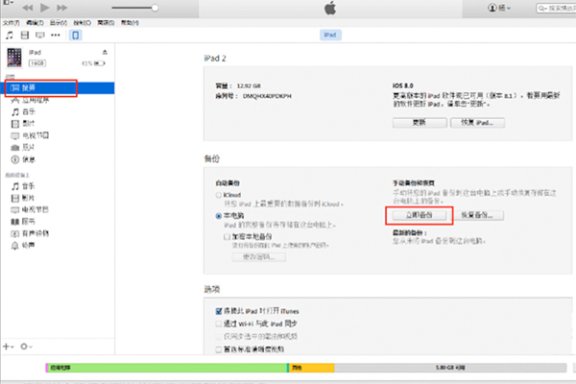The image size is (576, 384).
Task: Click green apps segment of storage bar
Action: 168,367
